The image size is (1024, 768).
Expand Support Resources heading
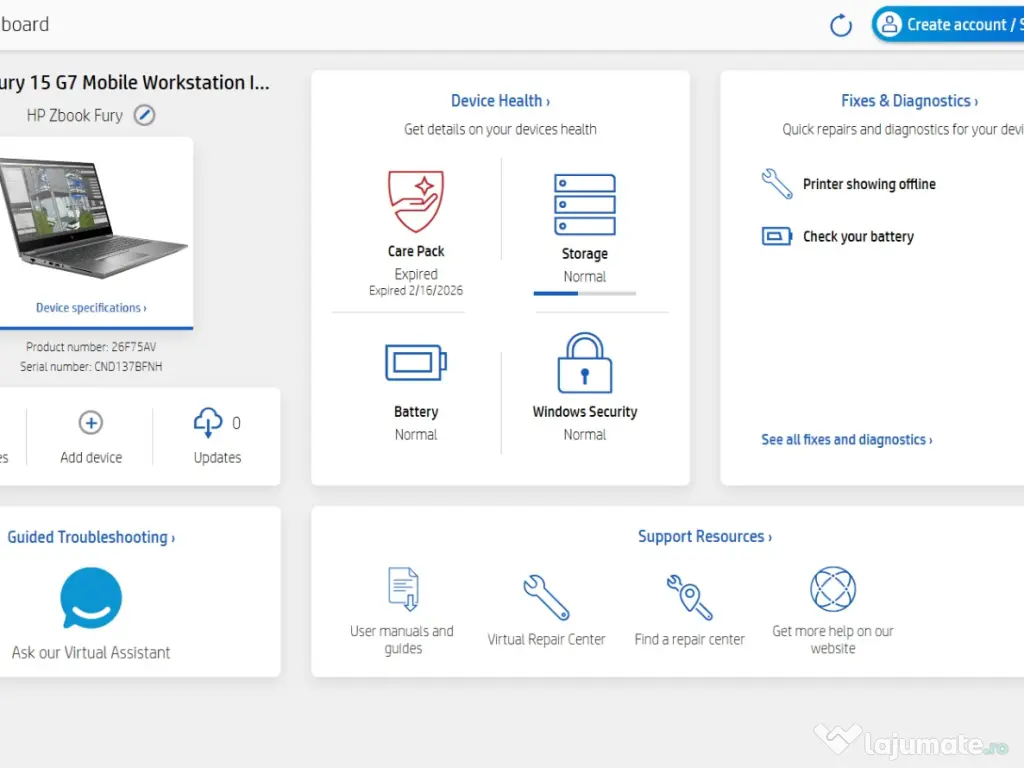704,537
